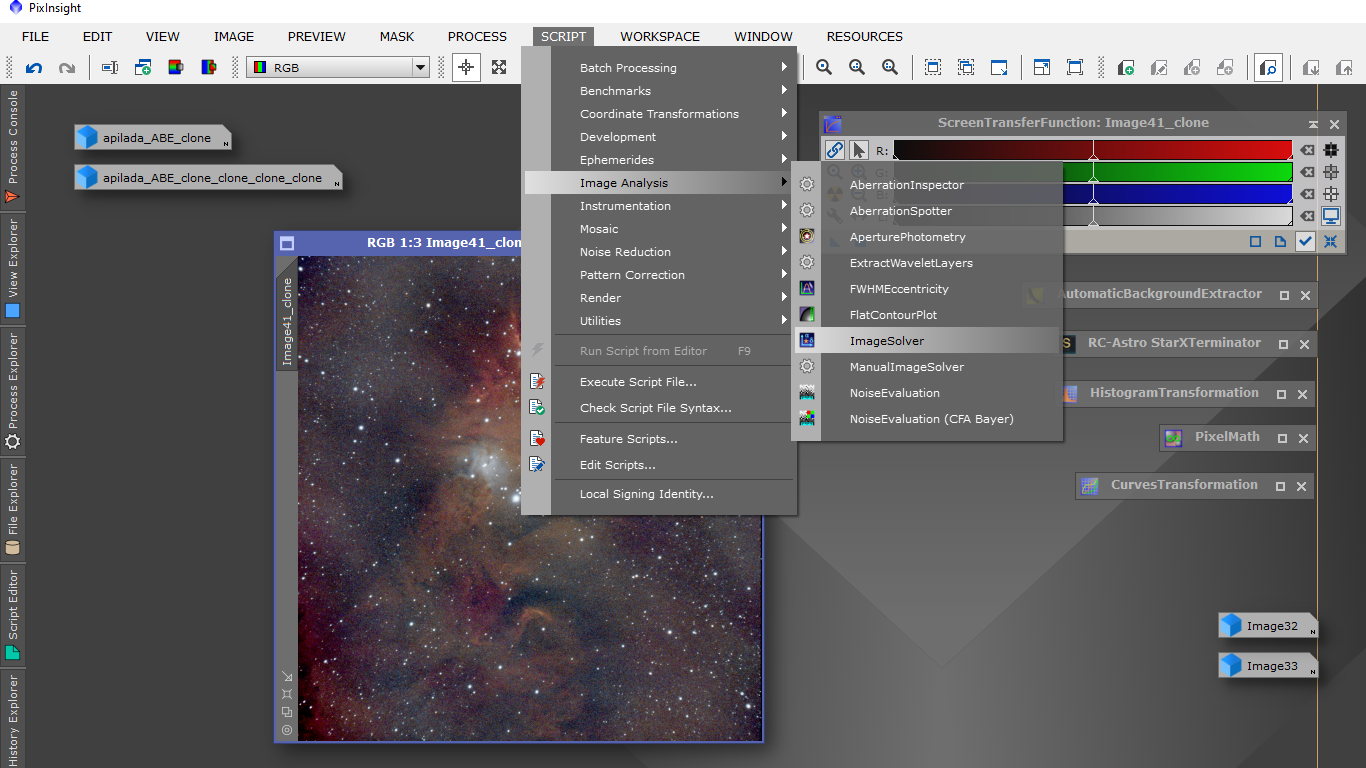
Task: Click the nebula image in Image41_clone window
Action: 530,498
